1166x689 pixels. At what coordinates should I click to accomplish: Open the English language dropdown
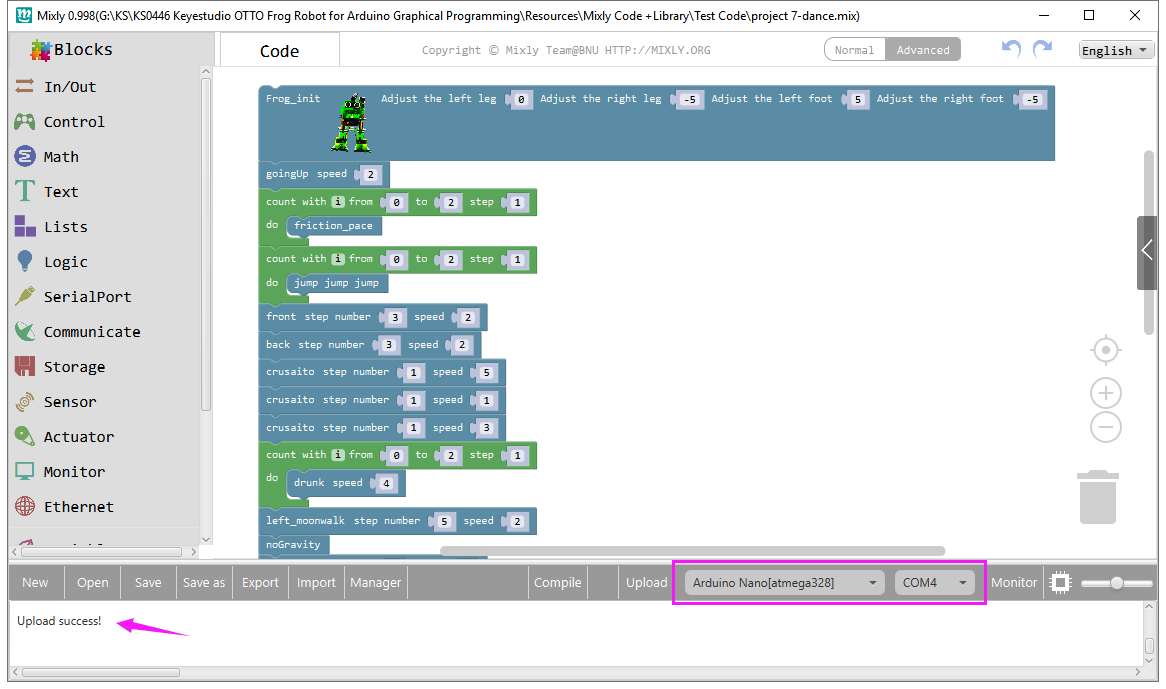(1116, 51)
